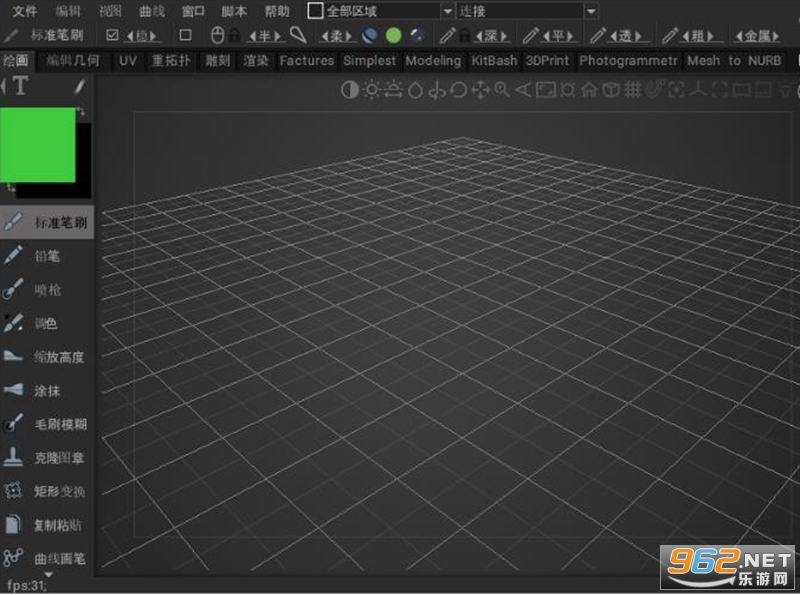
Task: Select the 标准笔刷 tool in sidebar
Action: click(46, 222)
